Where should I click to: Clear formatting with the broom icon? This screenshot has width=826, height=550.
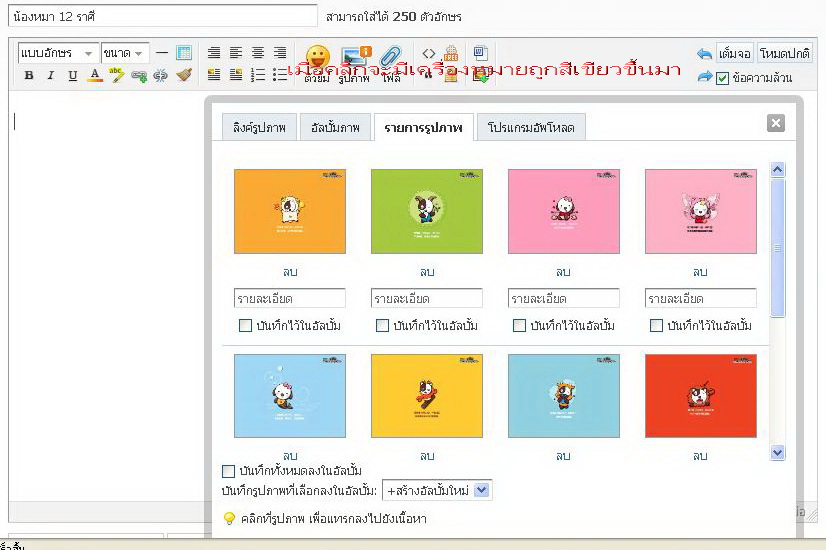pos(184,75)
